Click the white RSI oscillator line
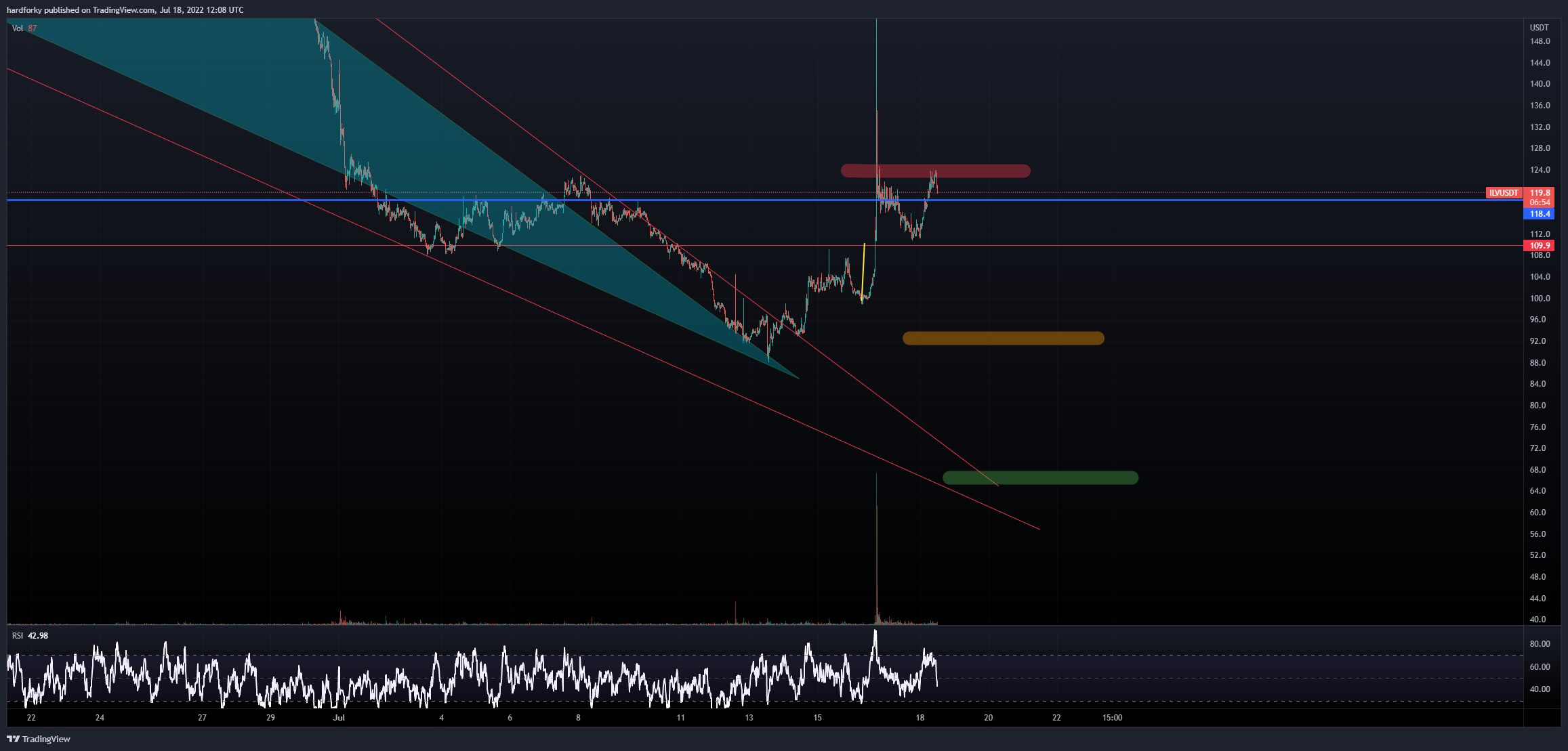This screenshot has width=1568, height=751. 472,670
